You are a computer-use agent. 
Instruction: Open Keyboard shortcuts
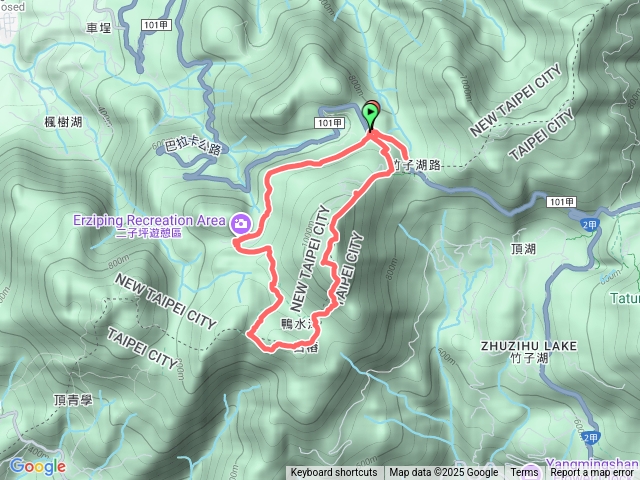tap(333, 473)
